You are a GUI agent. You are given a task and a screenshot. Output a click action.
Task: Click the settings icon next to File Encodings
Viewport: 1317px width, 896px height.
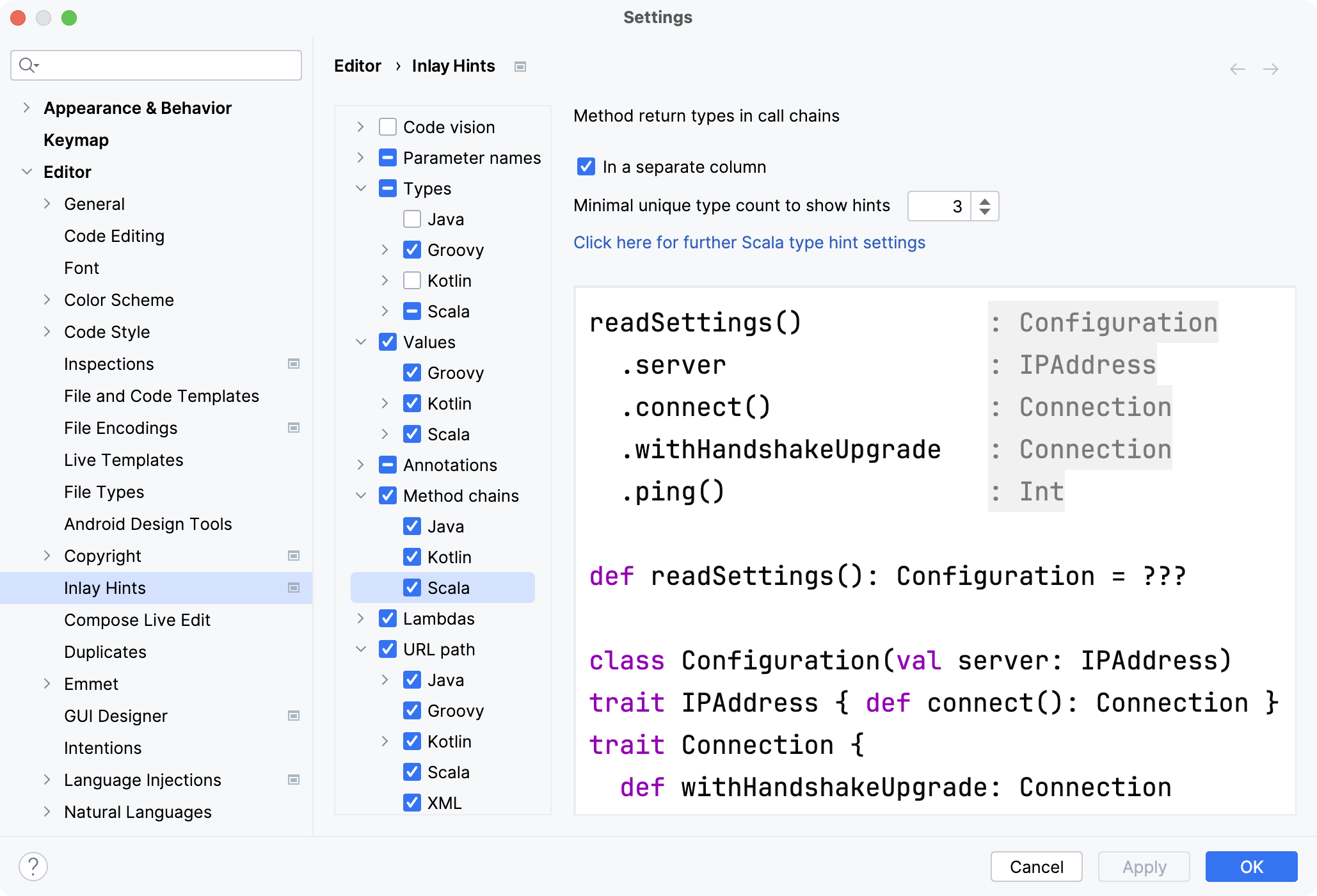(x=294, y=428)
